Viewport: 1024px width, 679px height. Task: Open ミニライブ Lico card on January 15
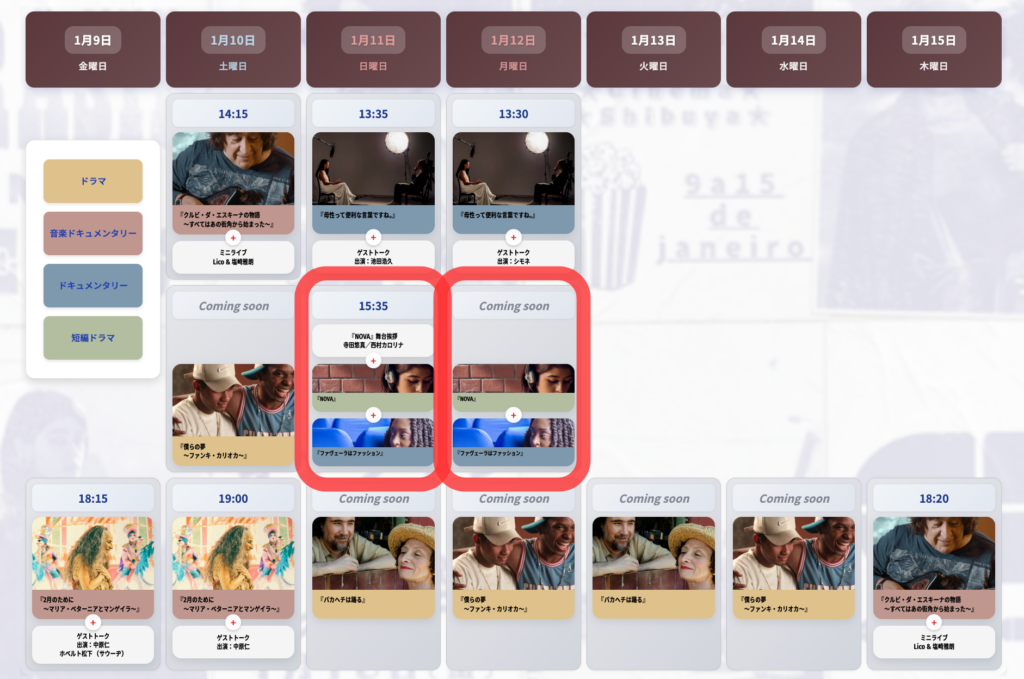pyautogui.click(x=934, y=642)
